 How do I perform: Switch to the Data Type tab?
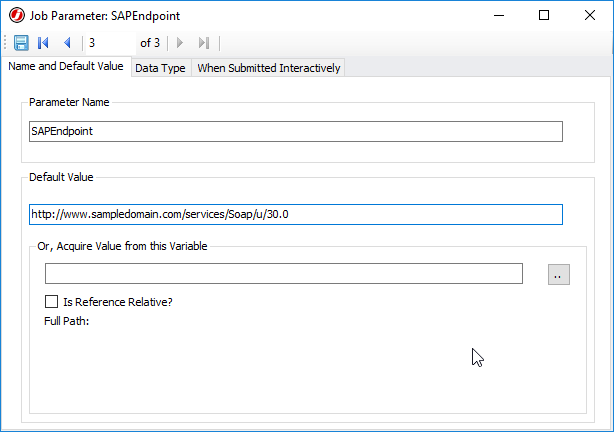tap(160, 68)
